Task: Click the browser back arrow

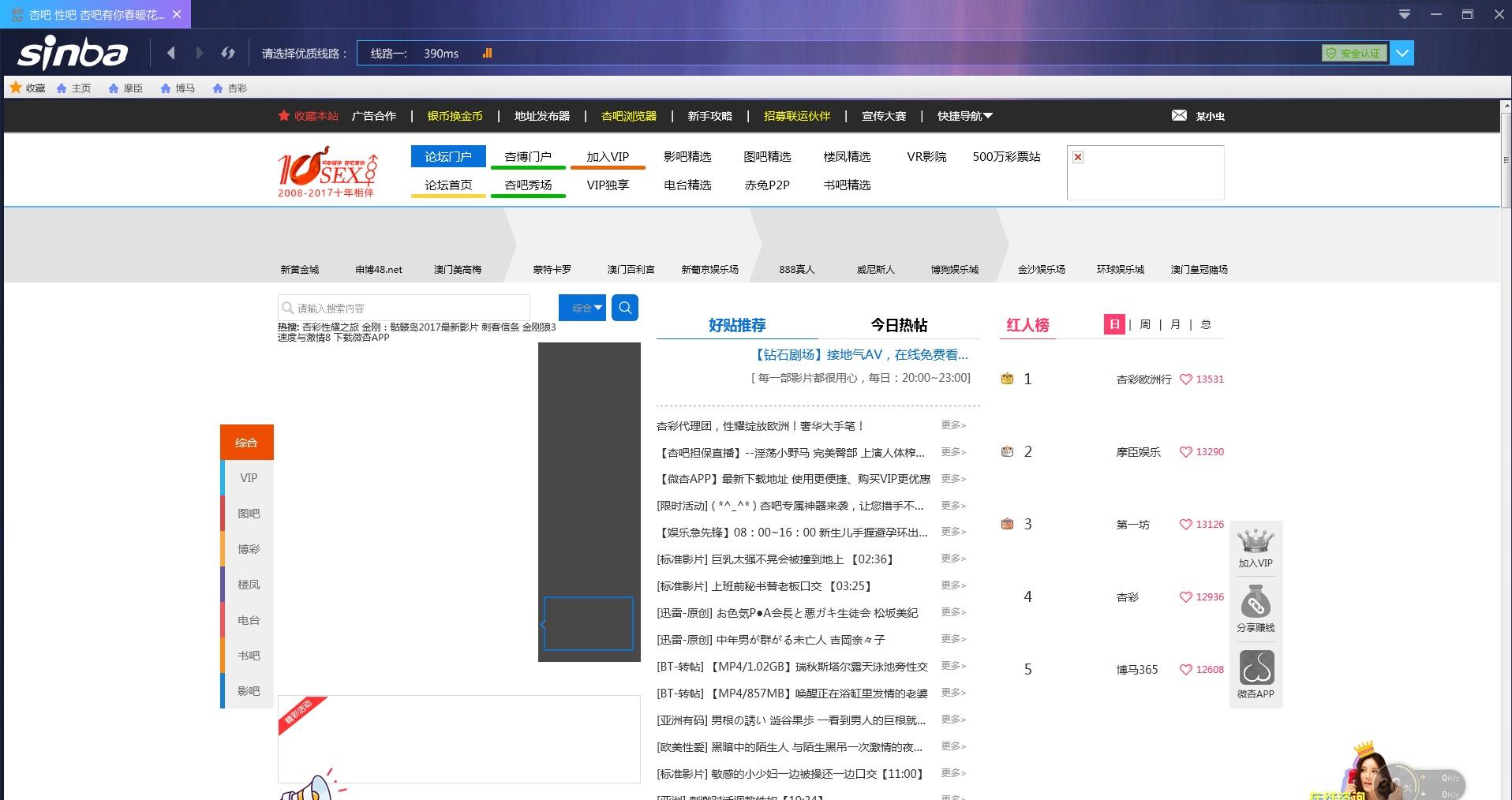Action: pos(171,53)
